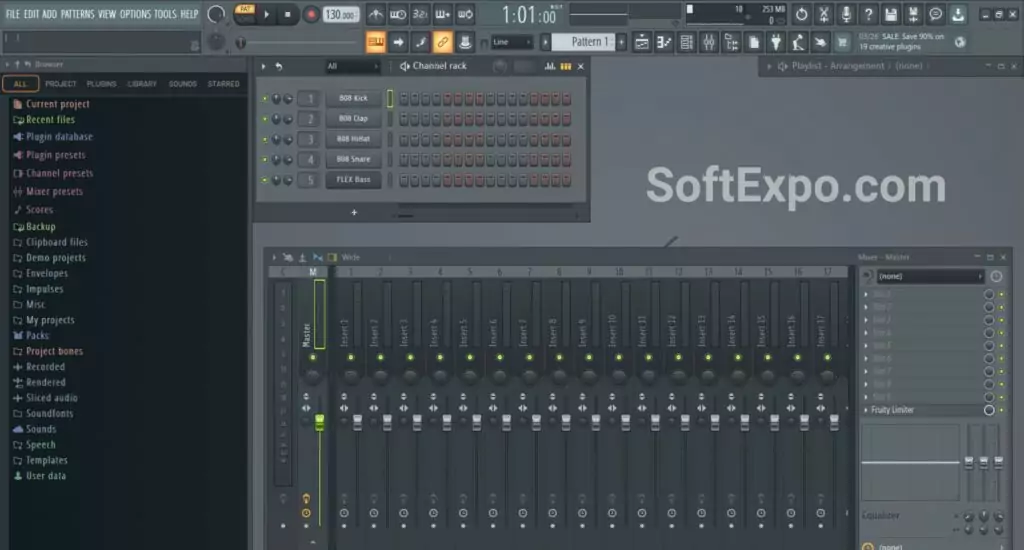Adjust the Master mixer fader
This screenshot has height=550, width=1024.
click(x=319, y=422)
